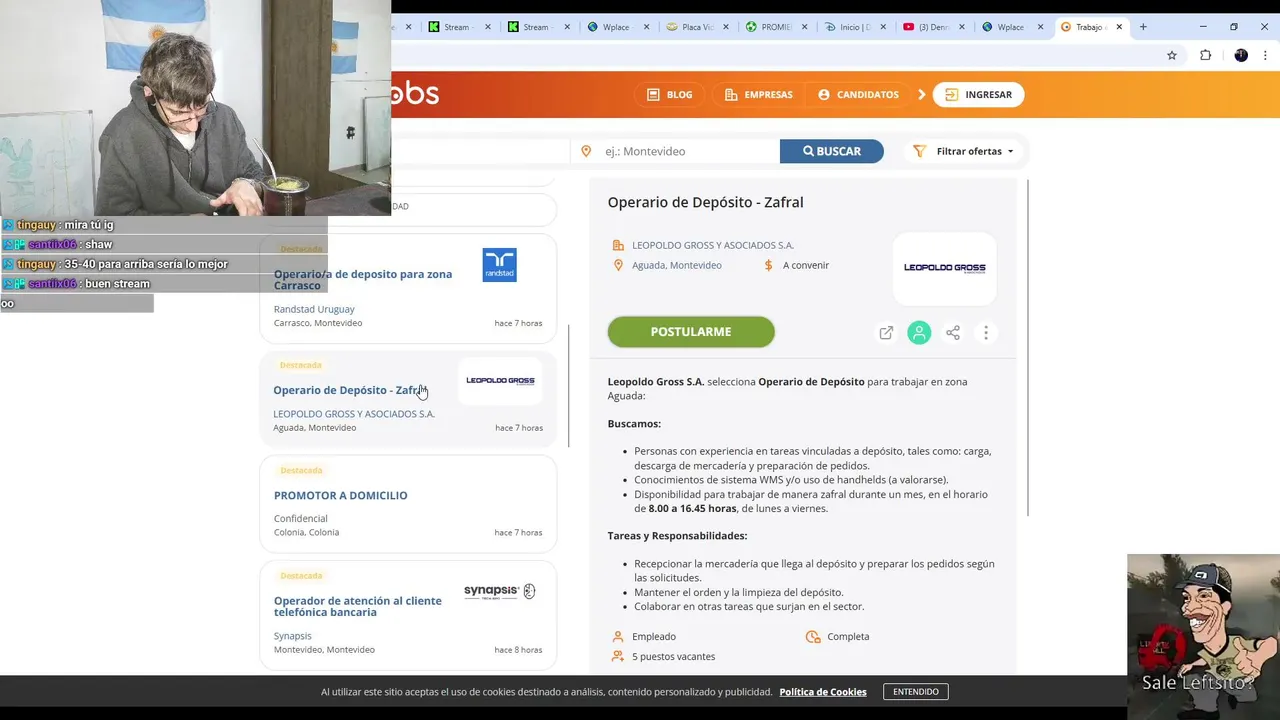The width and height of the screenshot is (1280, 720).
Task: Open the Chrome profile avatar
Action: [1241, 55]
